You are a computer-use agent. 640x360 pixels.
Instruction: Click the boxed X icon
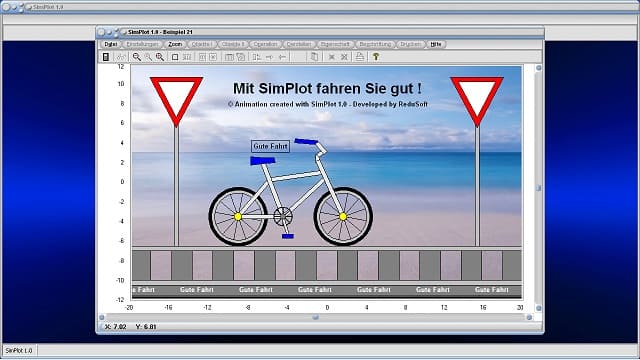pos(213,57)
